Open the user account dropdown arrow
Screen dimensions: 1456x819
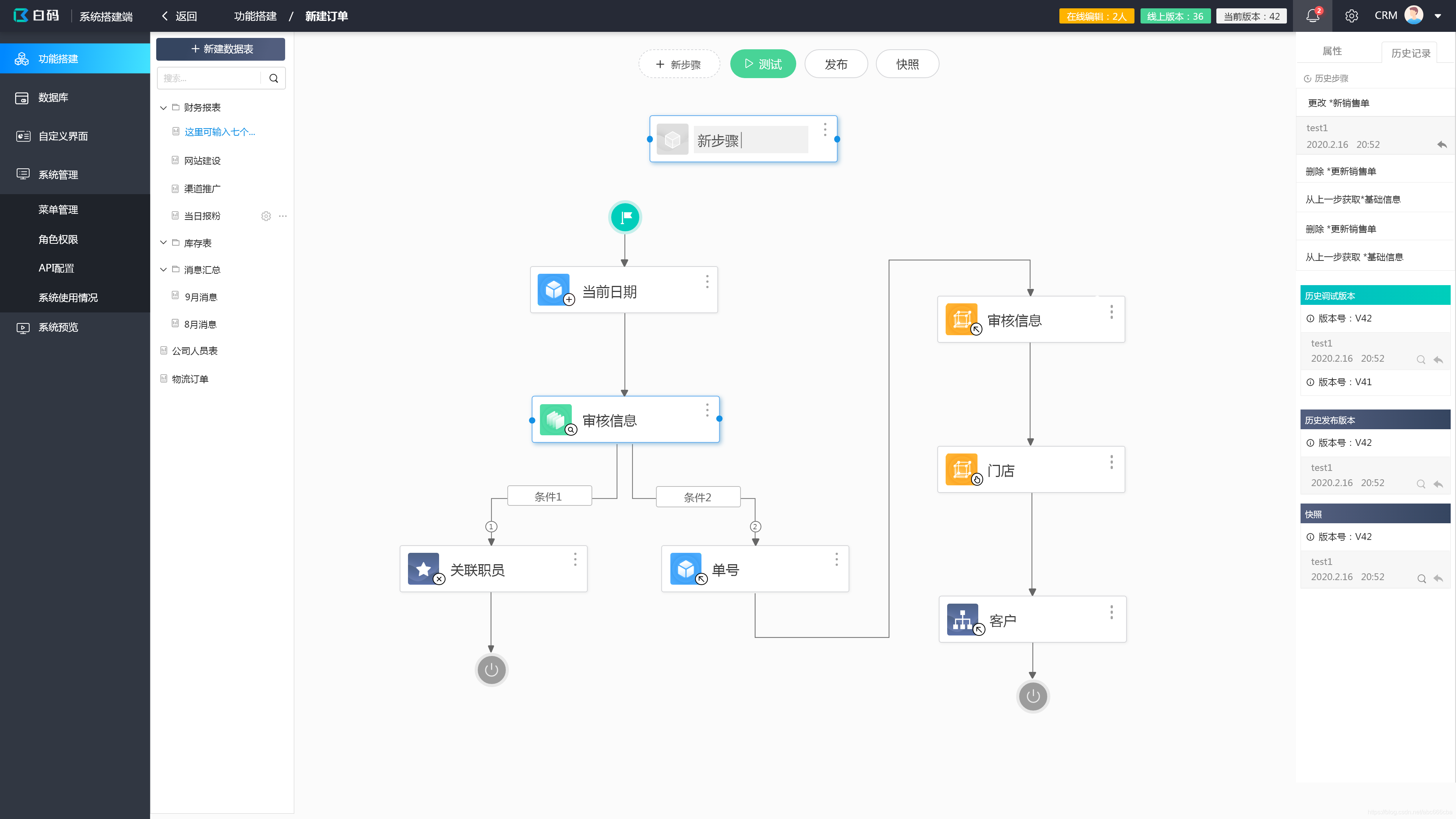coord(1438,16)
